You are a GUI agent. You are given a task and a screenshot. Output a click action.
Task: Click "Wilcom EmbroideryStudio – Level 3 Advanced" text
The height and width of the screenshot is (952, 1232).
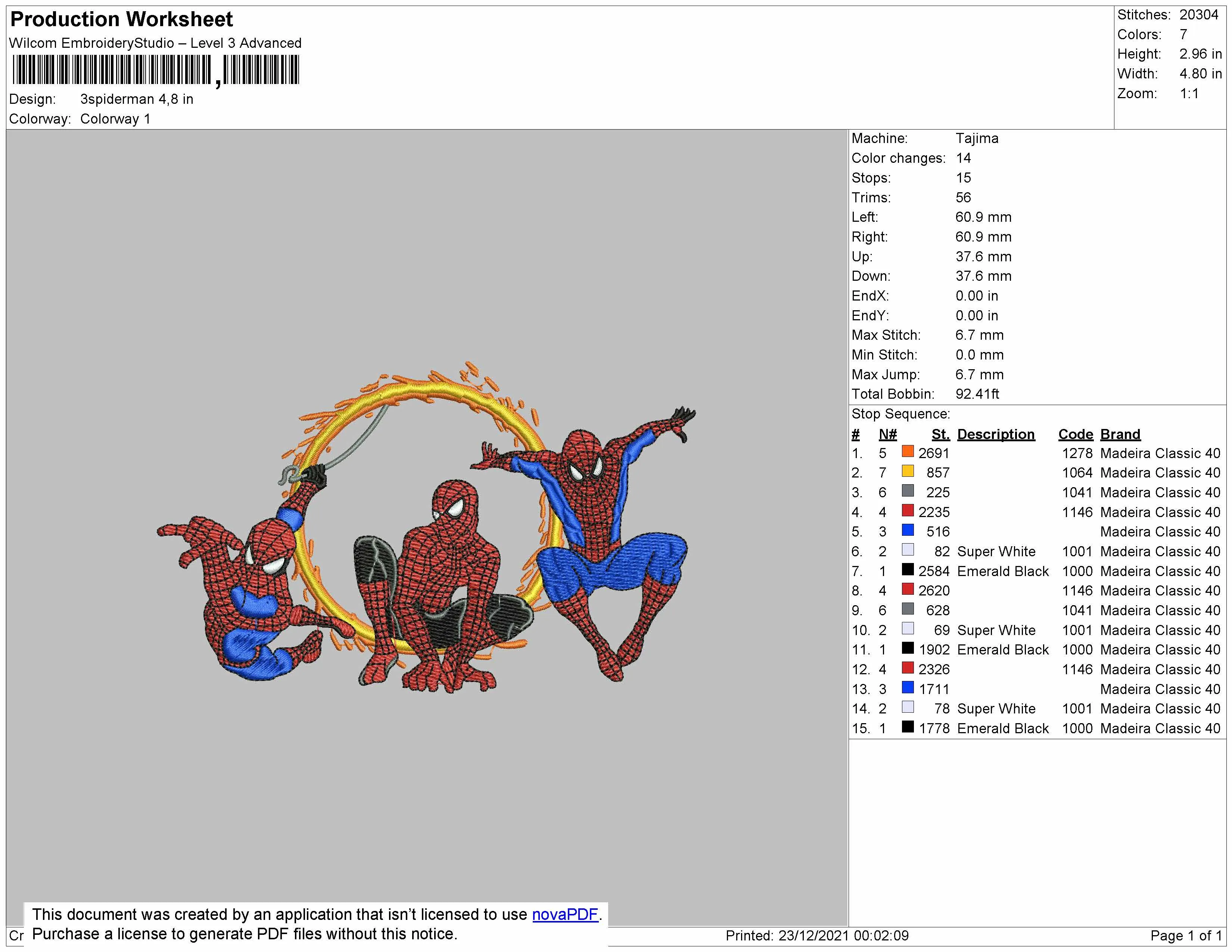(155, 43)
